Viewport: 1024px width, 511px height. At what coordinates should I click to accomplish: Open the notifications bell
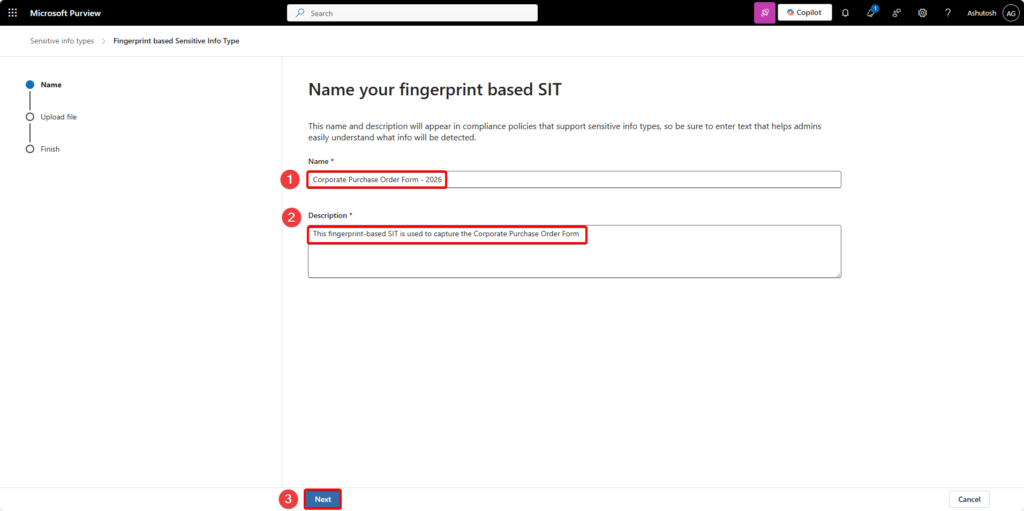point(845,13)
